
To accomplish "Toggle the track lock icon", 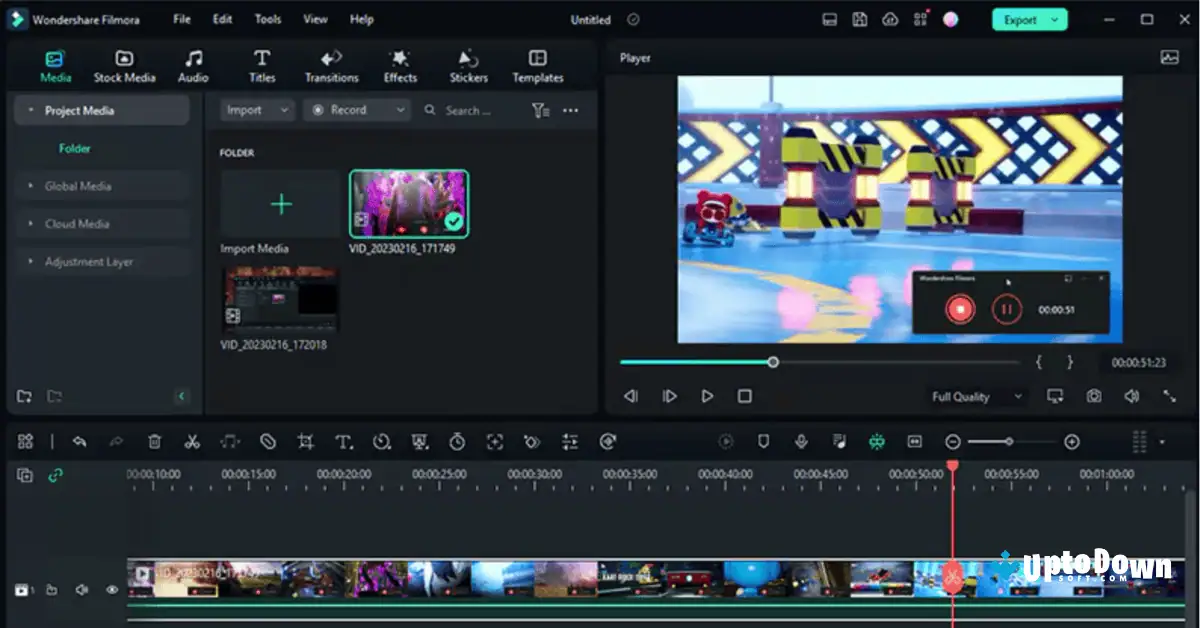I will pyautogui.click(x=50, y=591).
